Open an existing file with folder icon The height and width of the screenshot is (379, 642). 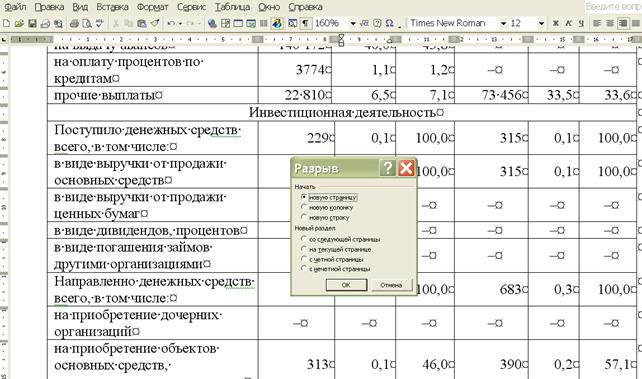19,24
